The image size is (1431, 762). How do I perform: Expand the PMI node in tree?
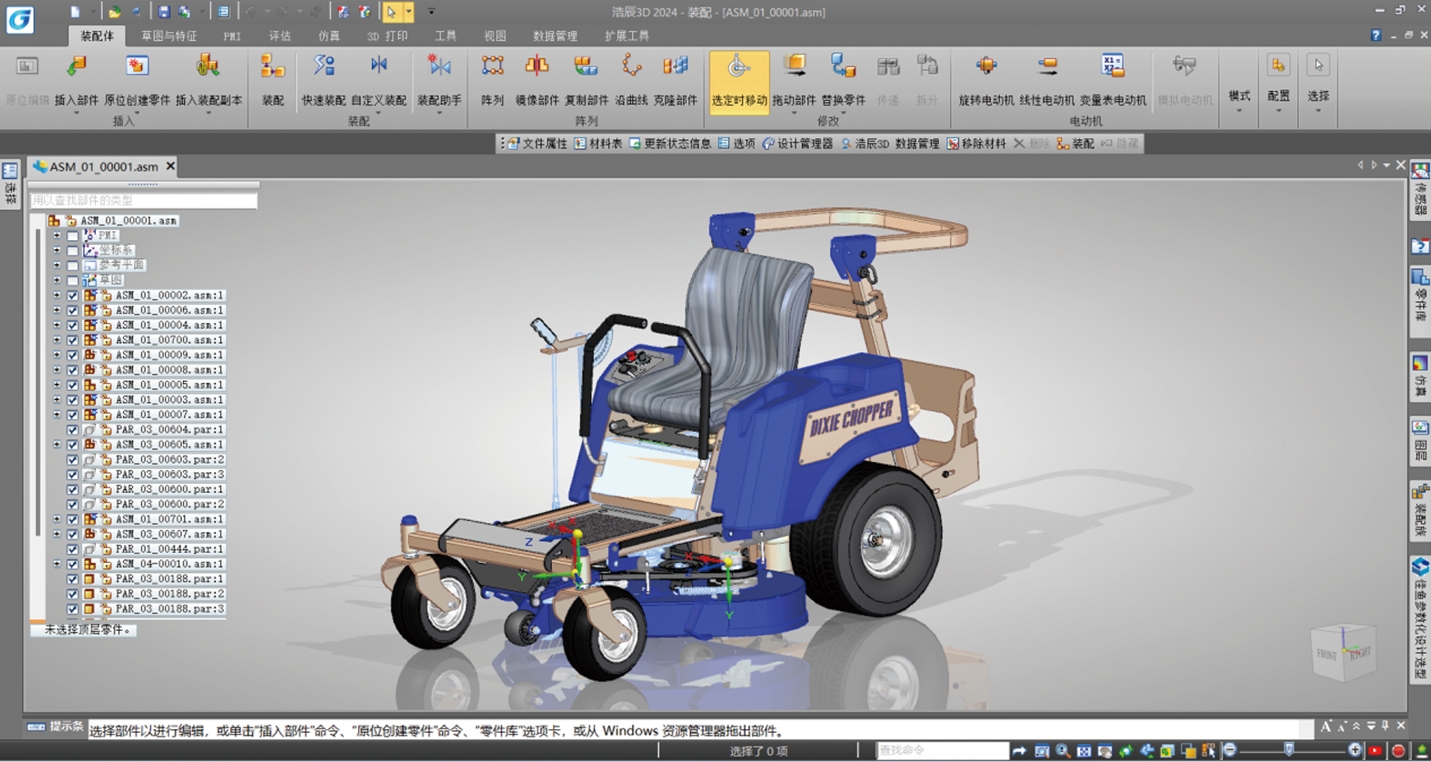[x=57, y=236]
